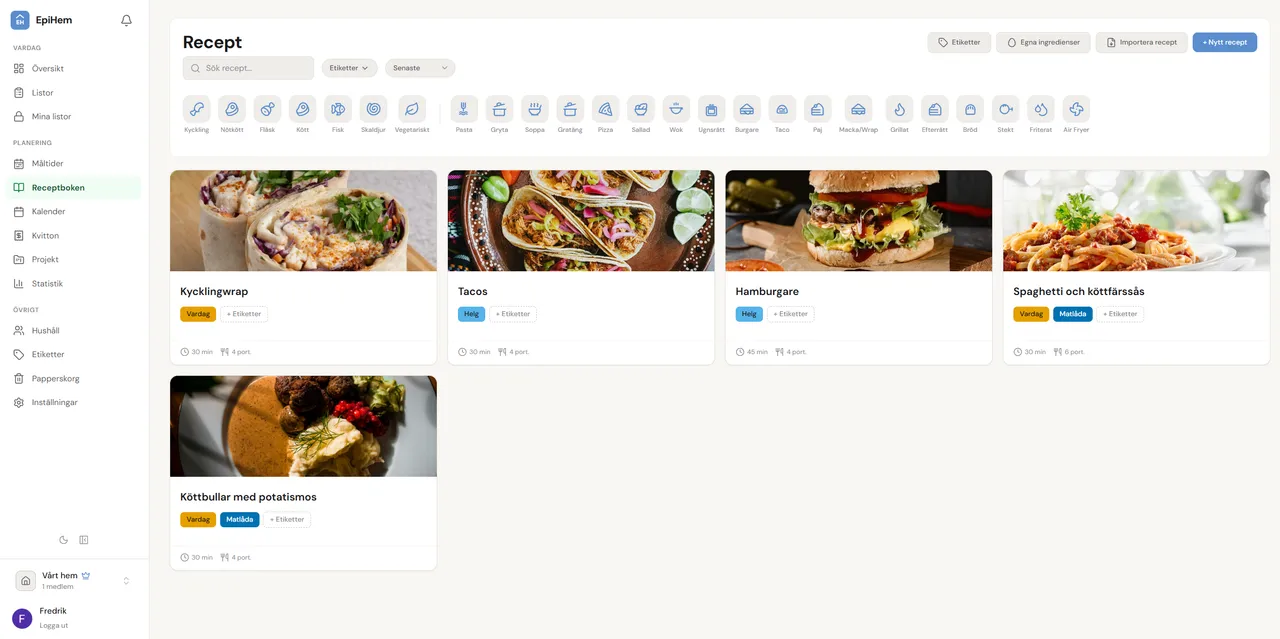Filter by Paj dish icon
The width and height of the screenshot is (1280, 639).
click(x=817, y=109)
